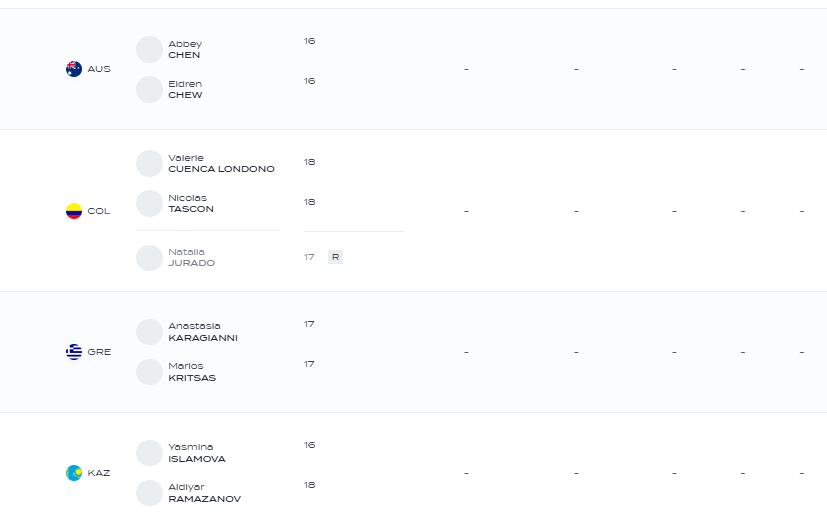The height and width of the screenshot is (521, 827).
Task: Select the GRE country code label
Action: click(x=99, y=352)
